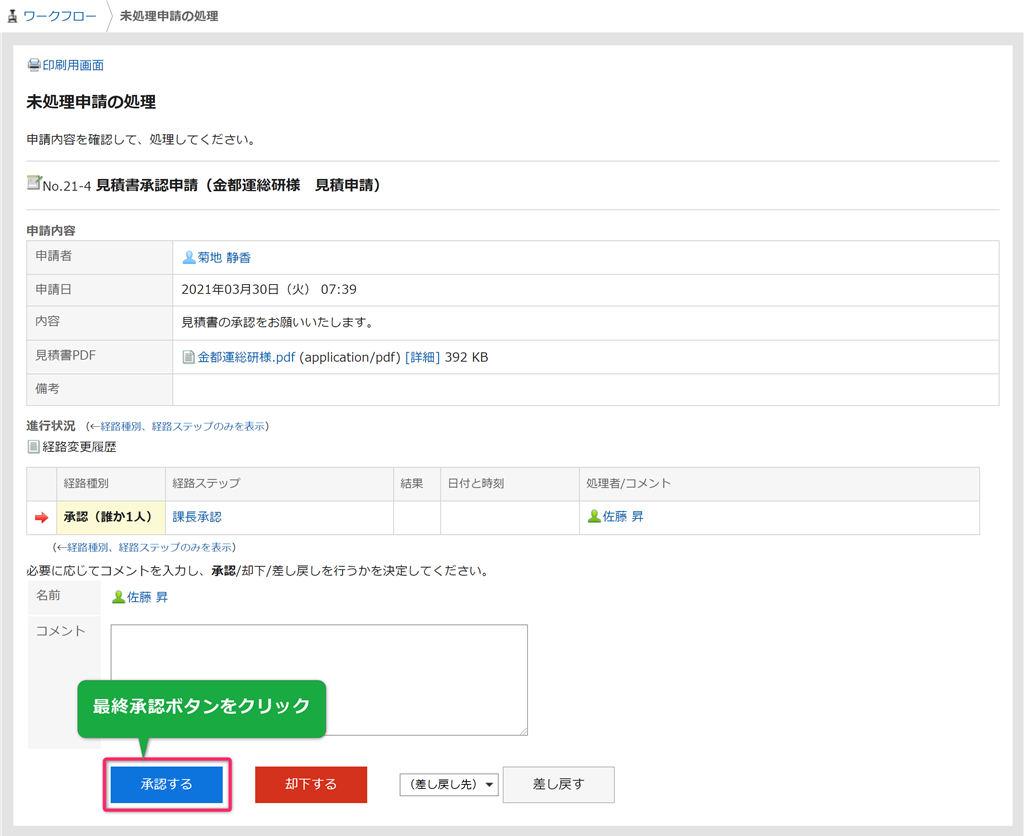Click the request title 見積書承認申請（金都運総研様 見積申請）
The width and height of the screenshot is (1024, 836).
click(238, 185)
